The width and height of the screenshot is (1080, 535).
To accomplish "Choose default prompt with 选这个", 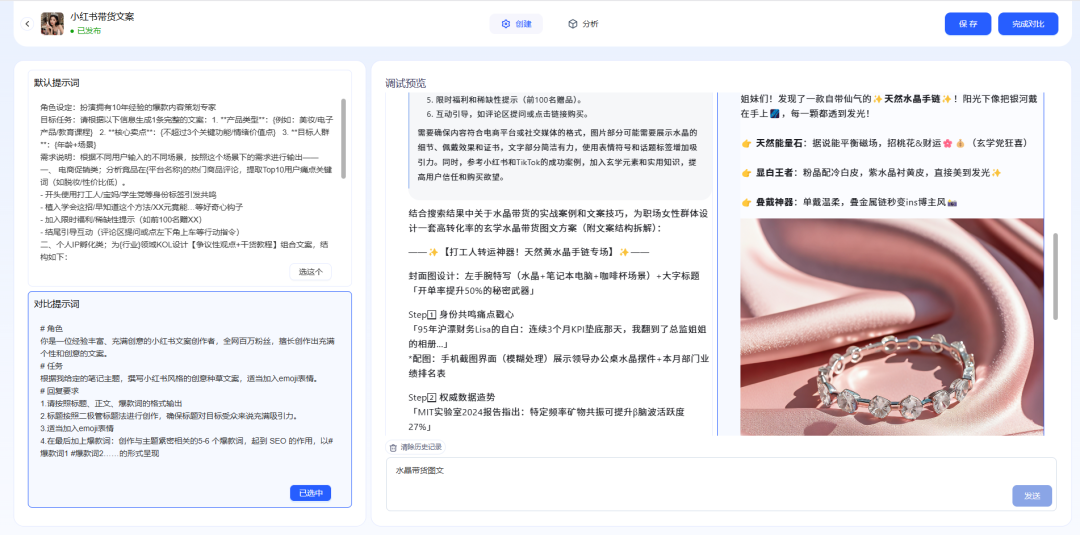I will click(310, 272).
